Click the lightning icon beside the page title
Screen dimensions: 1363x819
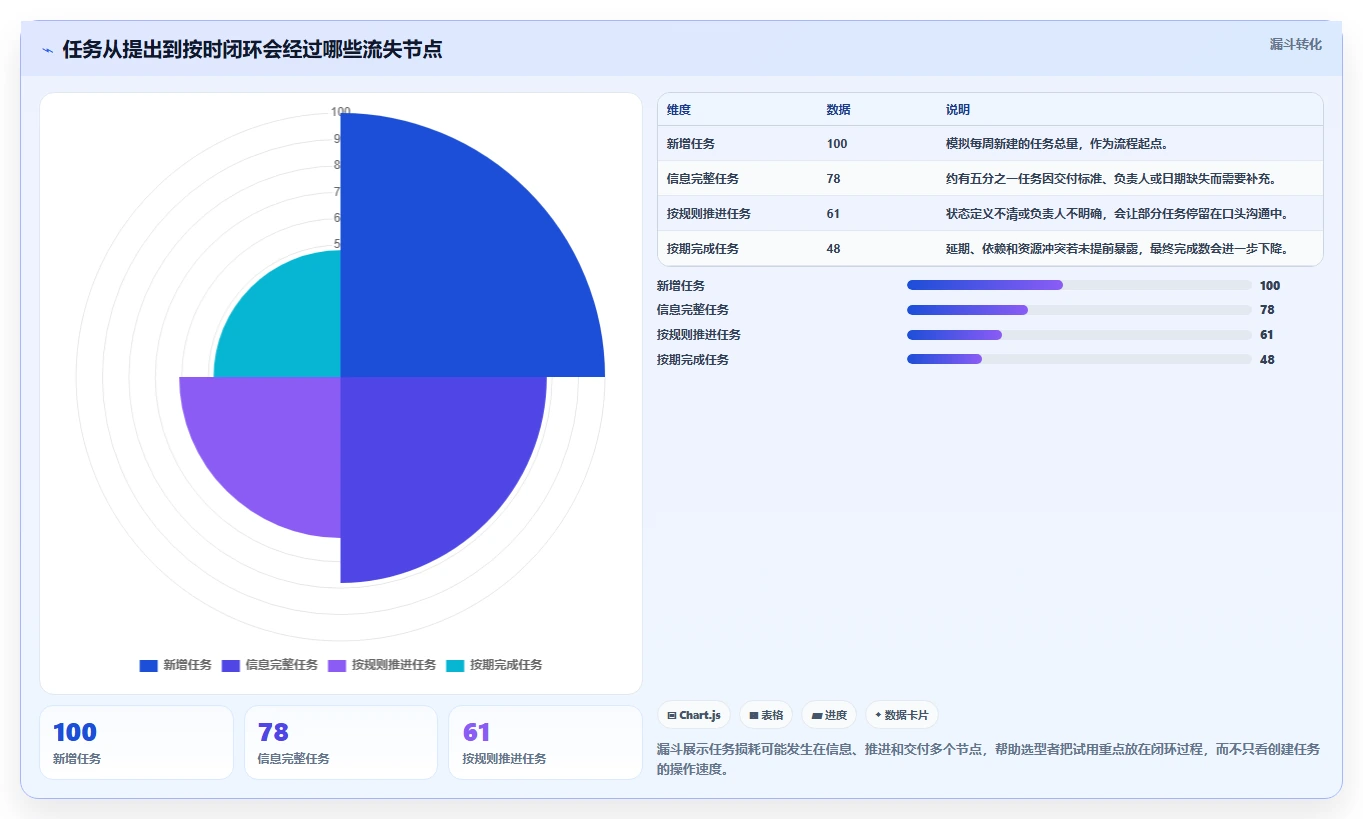pos(47,50)
